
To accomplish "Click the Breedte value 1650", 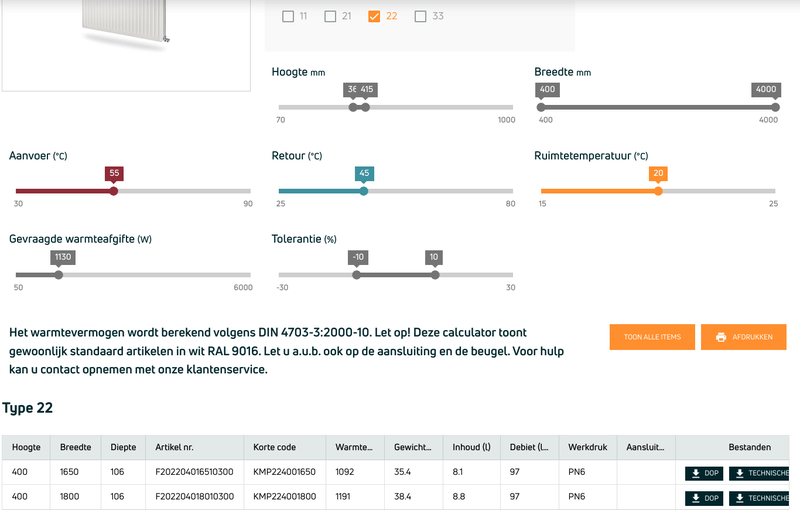I will tap(69, 472).
